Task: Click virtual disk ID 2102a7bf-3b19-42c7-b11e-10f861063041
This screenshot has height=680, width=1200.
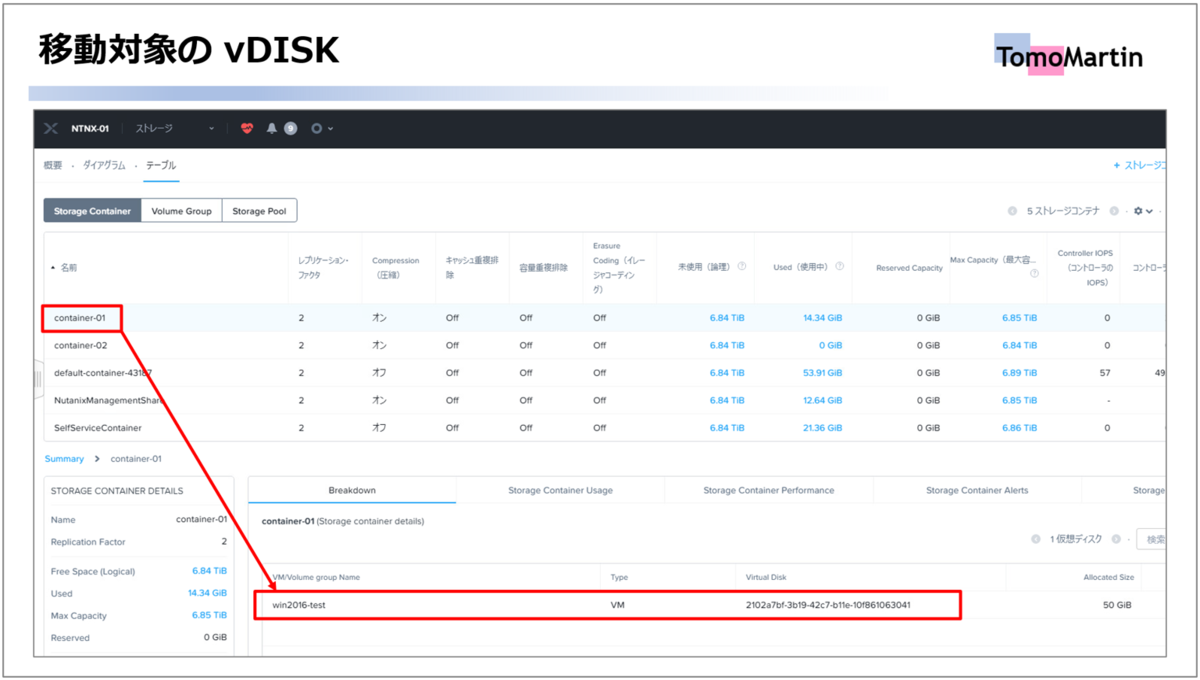Action: click(828, 605)
